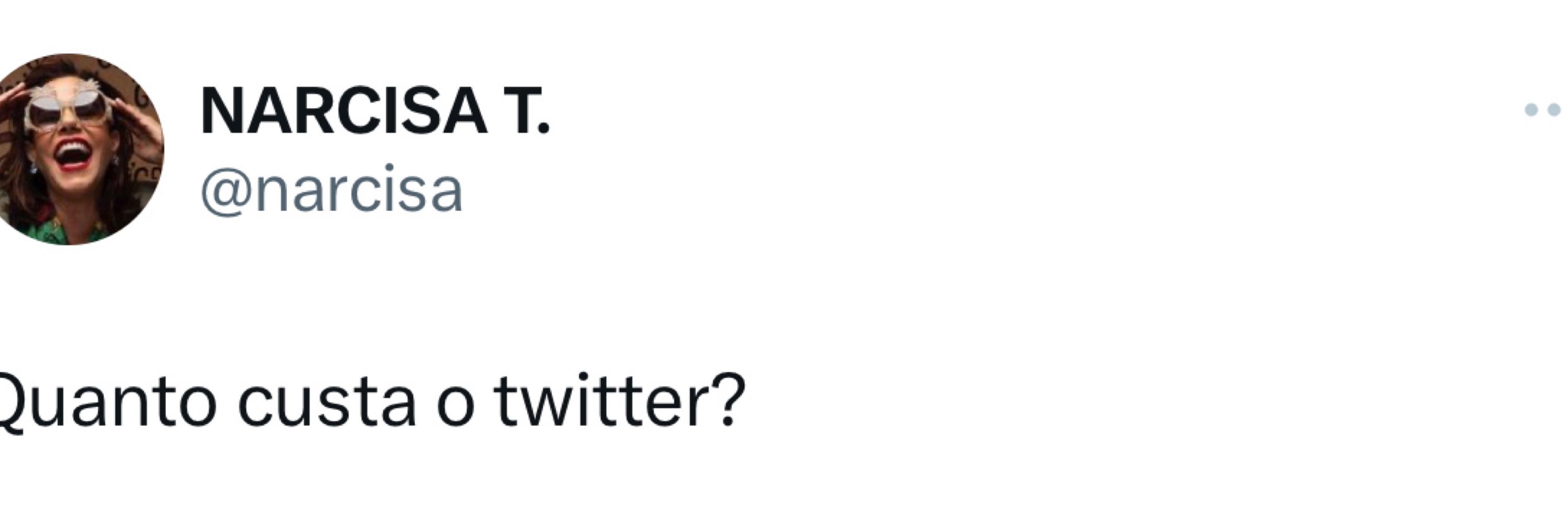Select the tweet text 'Quanto custa o twitter?'
The image size is (1568, 523).
[370, 402]
